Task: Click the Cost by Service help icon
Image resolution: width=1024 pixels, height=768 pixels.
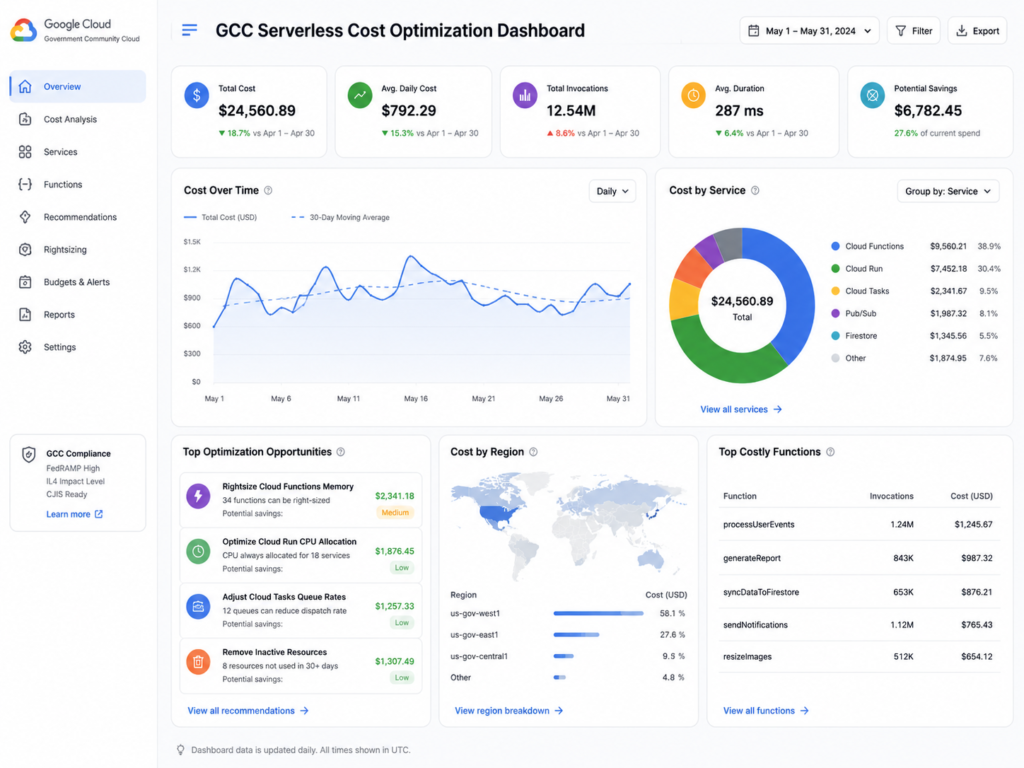Action: pos(755,191)
